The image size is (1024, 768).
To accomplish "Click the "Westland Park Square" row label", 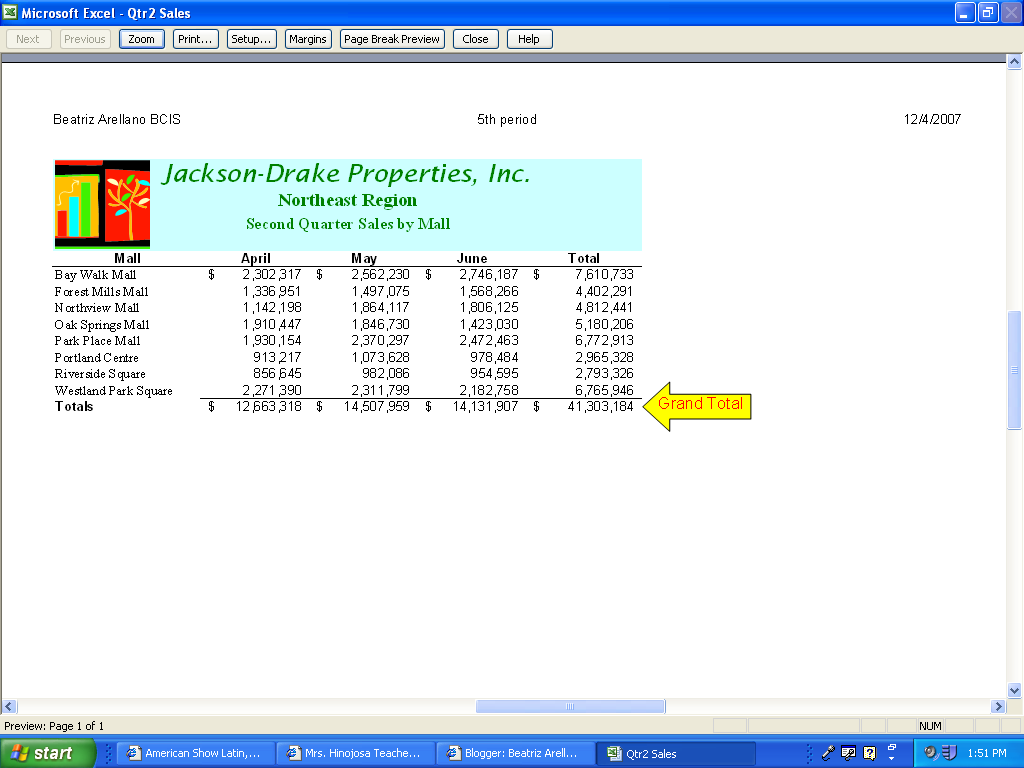I will point(114,391).
